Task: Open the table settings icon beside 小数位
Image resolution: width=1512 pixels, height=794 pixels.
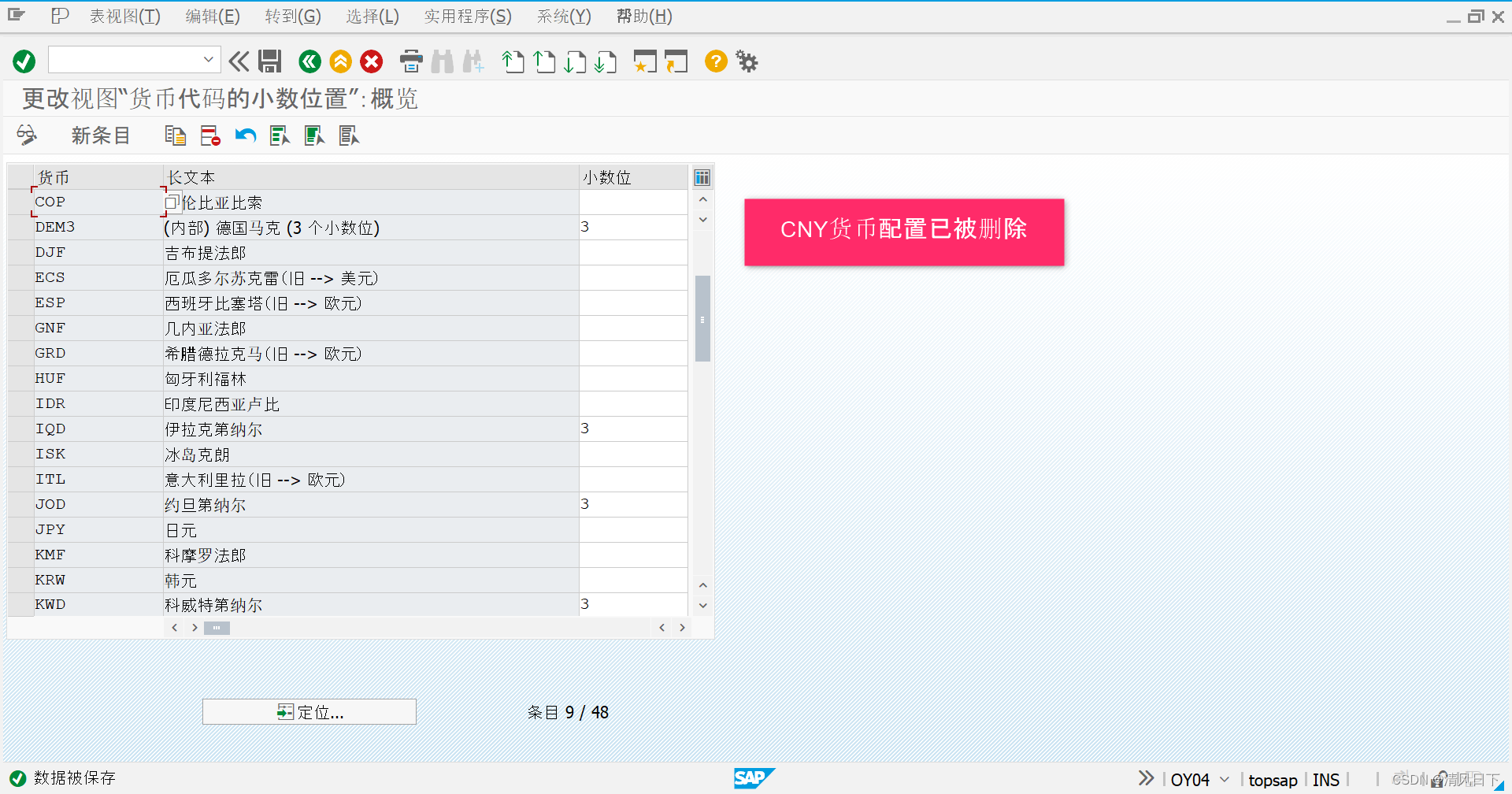Action: coord(702,177)
